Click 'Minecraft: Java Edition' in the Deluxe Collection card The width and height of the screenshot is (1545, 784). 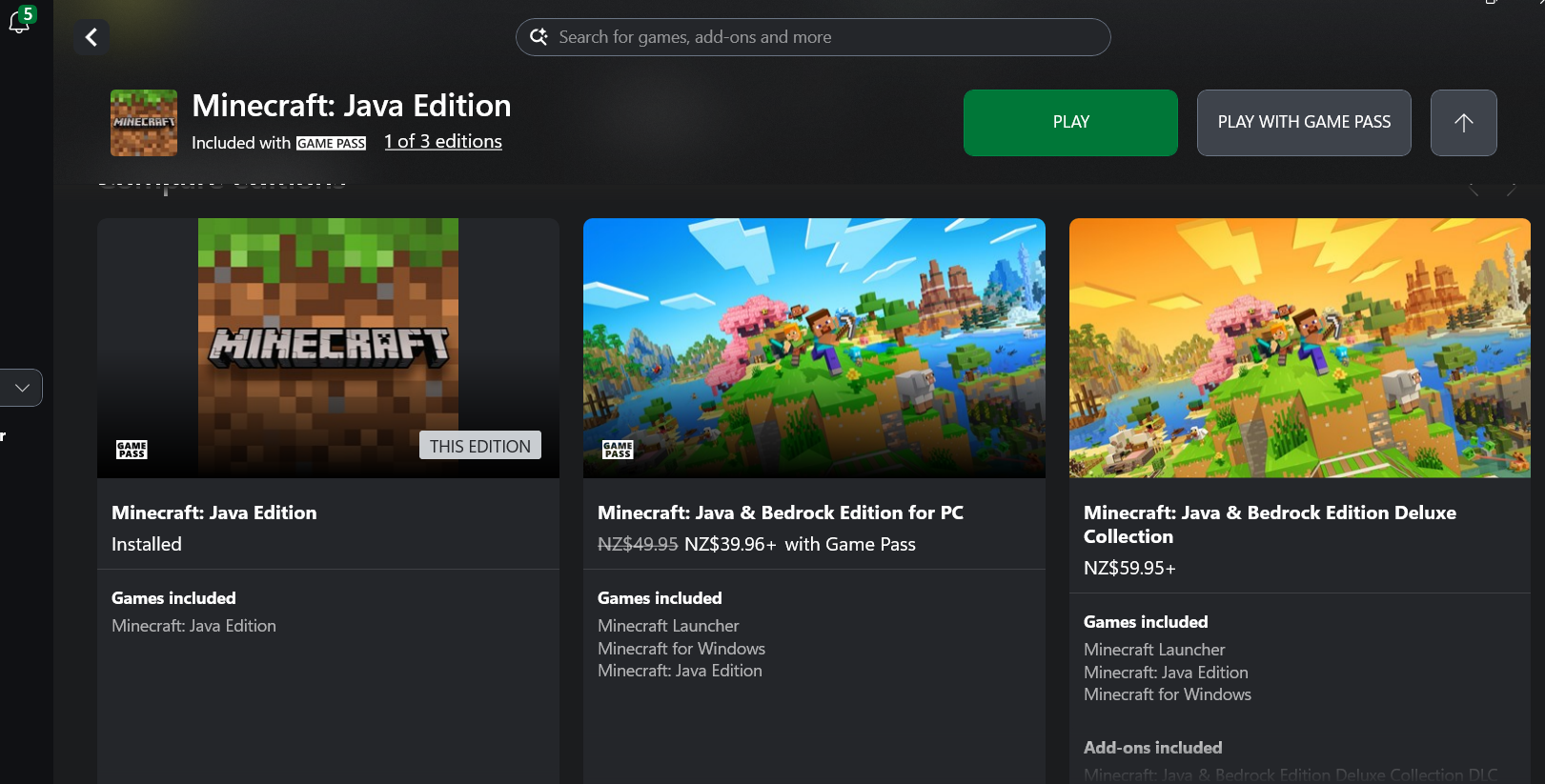click(x=1166, y=673)
